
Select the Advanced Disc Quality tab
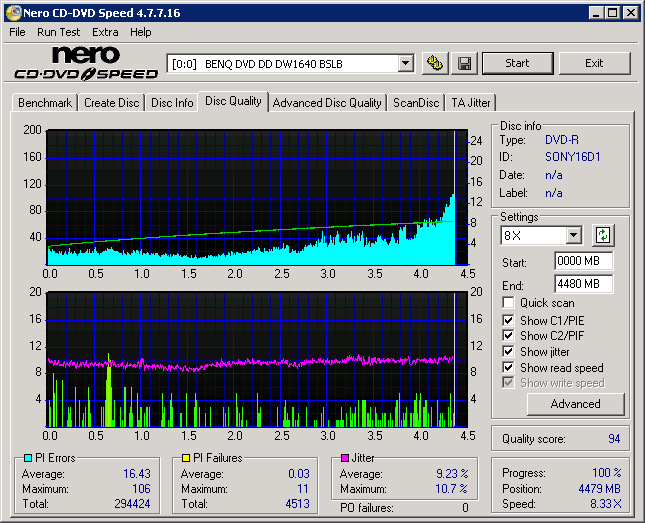(x=327, y=103)
